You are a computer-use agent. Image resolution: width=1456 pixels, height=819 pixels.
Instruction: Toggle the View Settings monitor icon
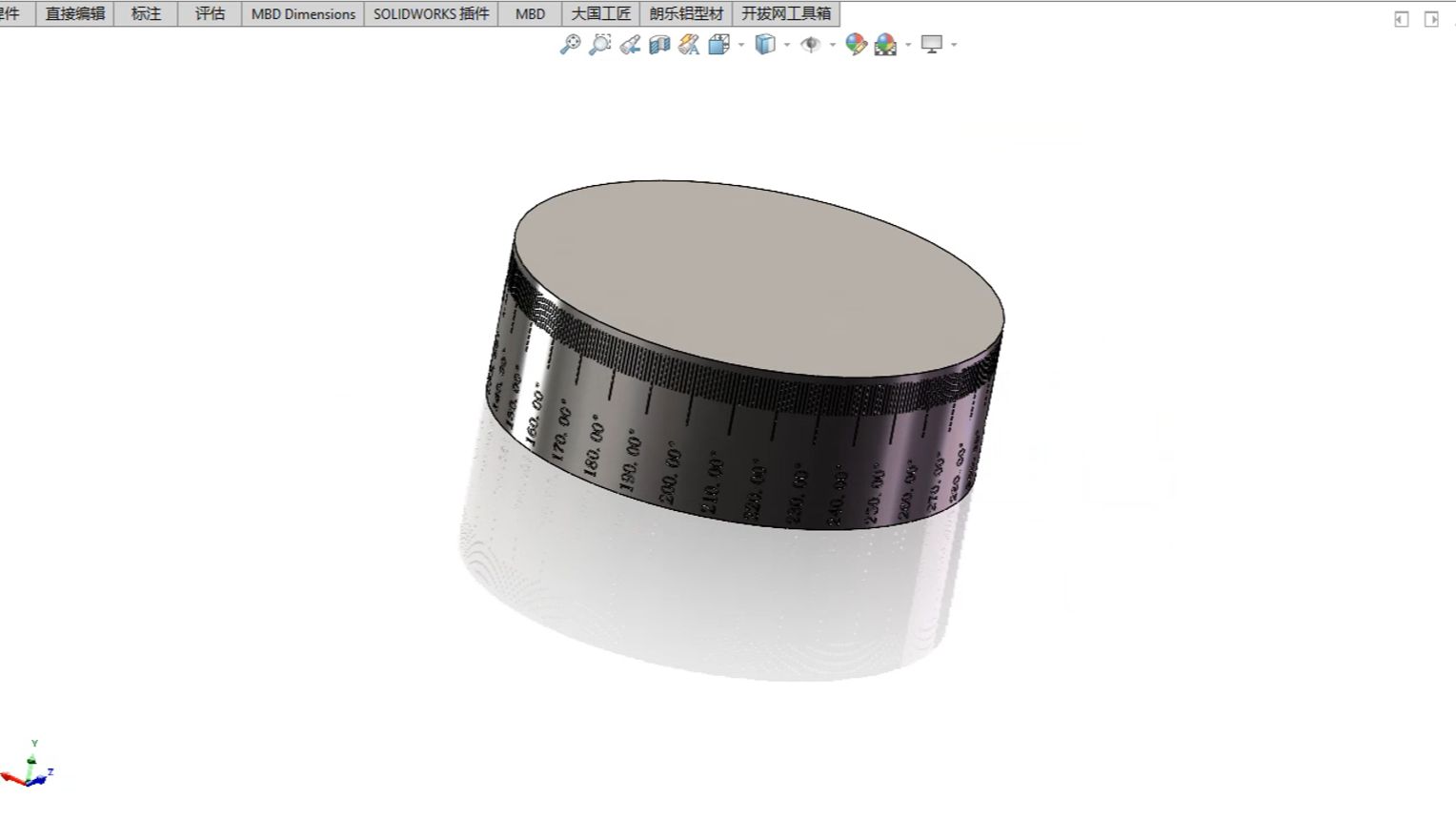(932, 44)
